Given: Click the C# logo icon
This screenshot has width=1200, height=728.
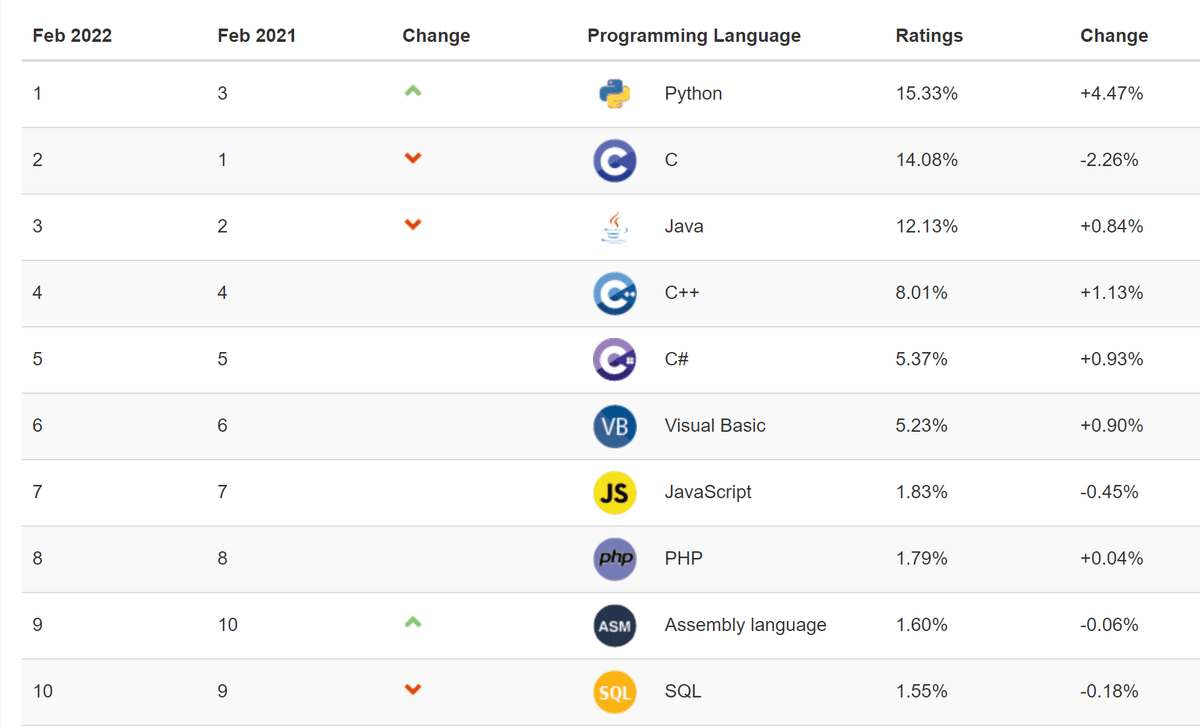Looking at the screenshot, I should click(614, 359).
